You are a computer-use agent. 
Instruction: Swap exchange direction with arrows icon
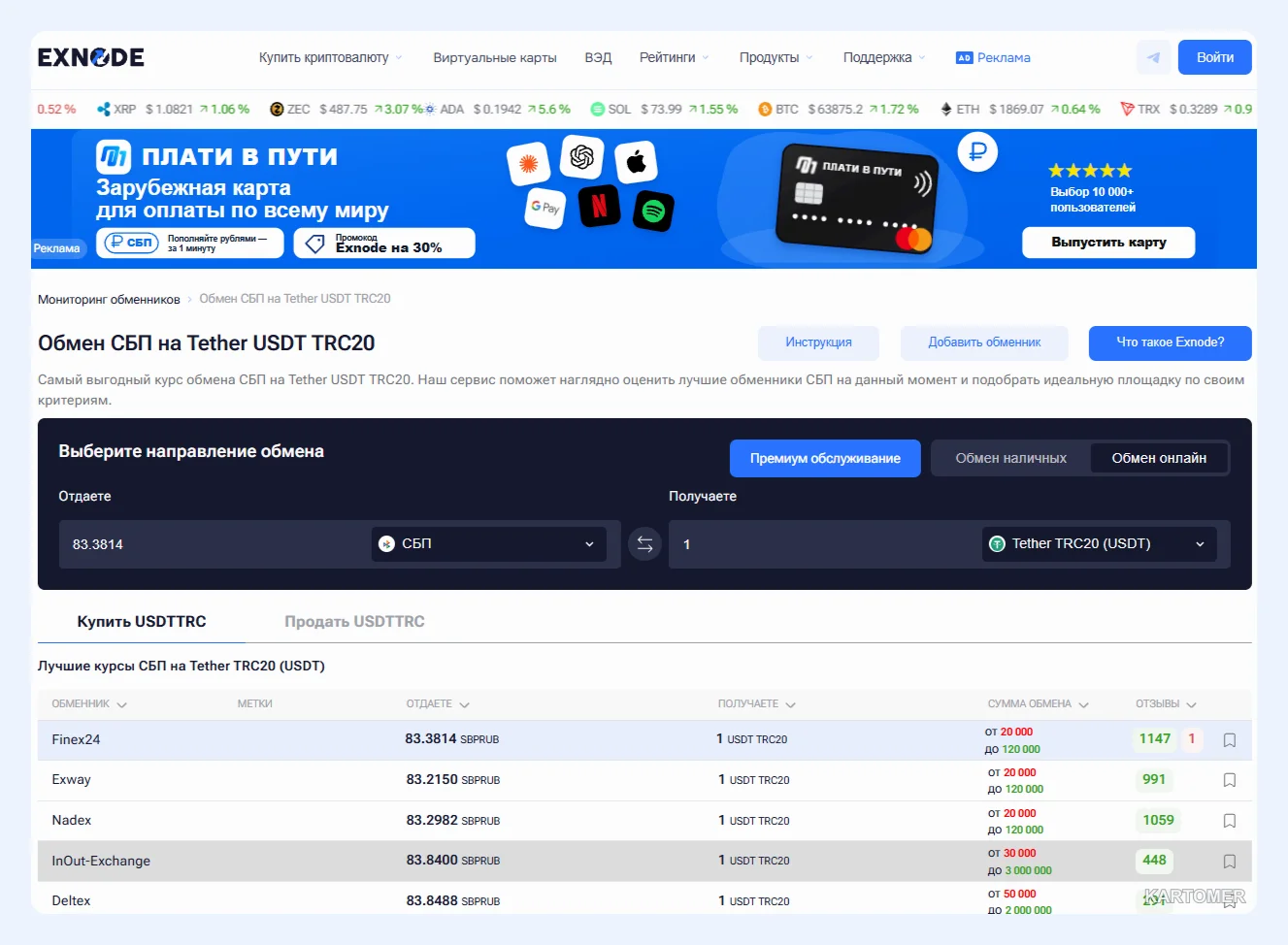coord(644,544)
